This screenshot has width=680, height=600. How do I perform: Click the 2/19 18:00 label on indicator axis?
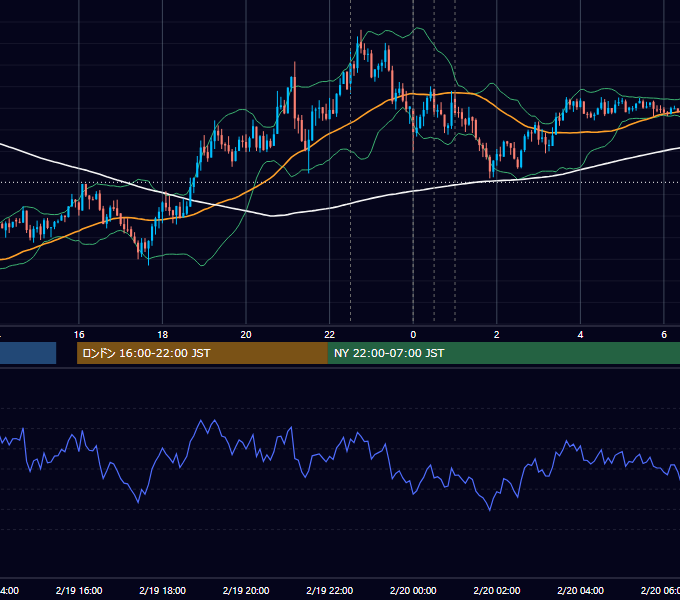click(x=163, y=590)
